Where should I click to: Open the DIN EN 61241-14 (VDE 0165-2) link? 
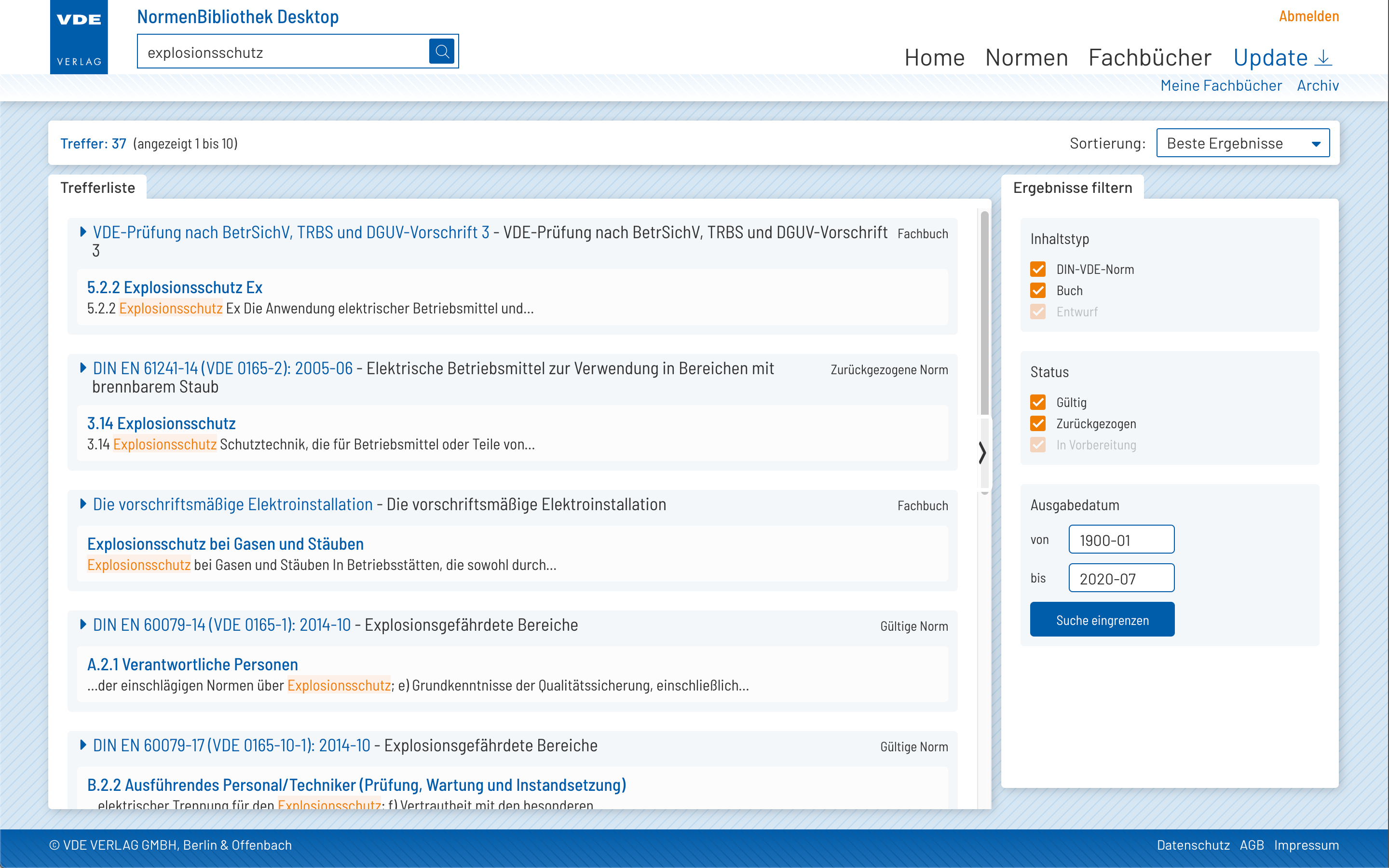pos(223,368)
